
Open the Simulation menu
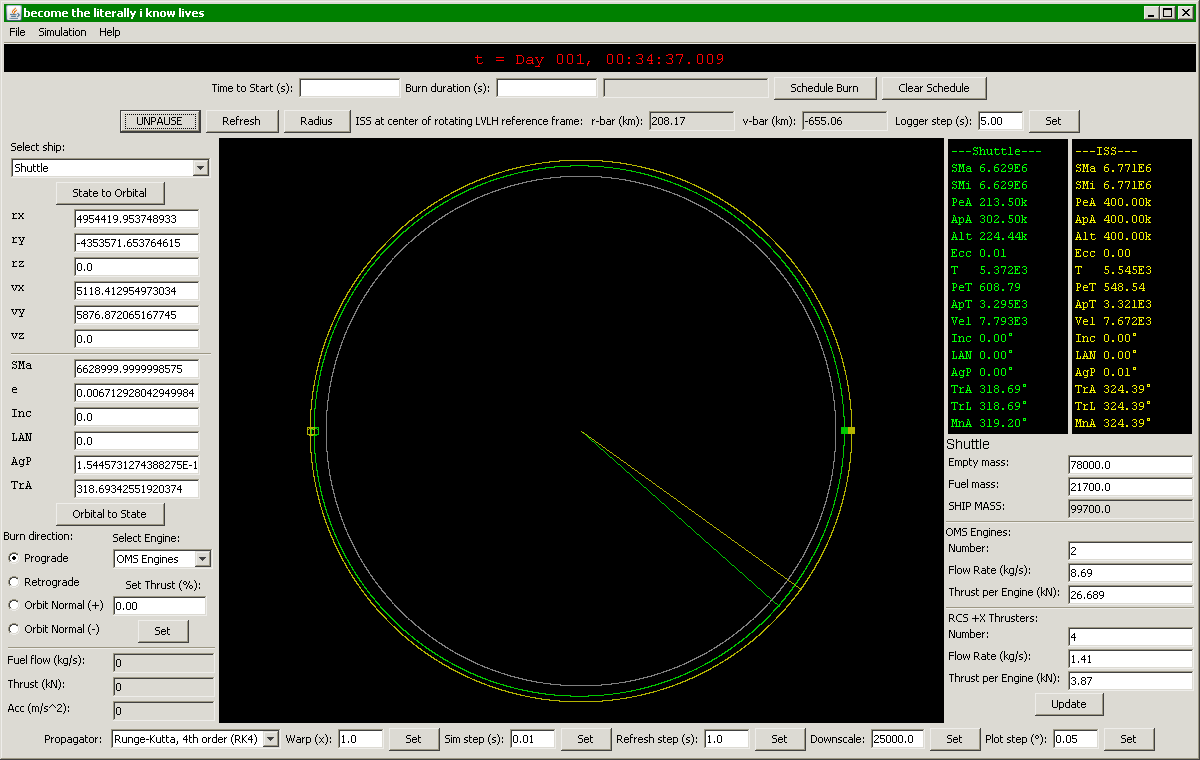(62, 32)
